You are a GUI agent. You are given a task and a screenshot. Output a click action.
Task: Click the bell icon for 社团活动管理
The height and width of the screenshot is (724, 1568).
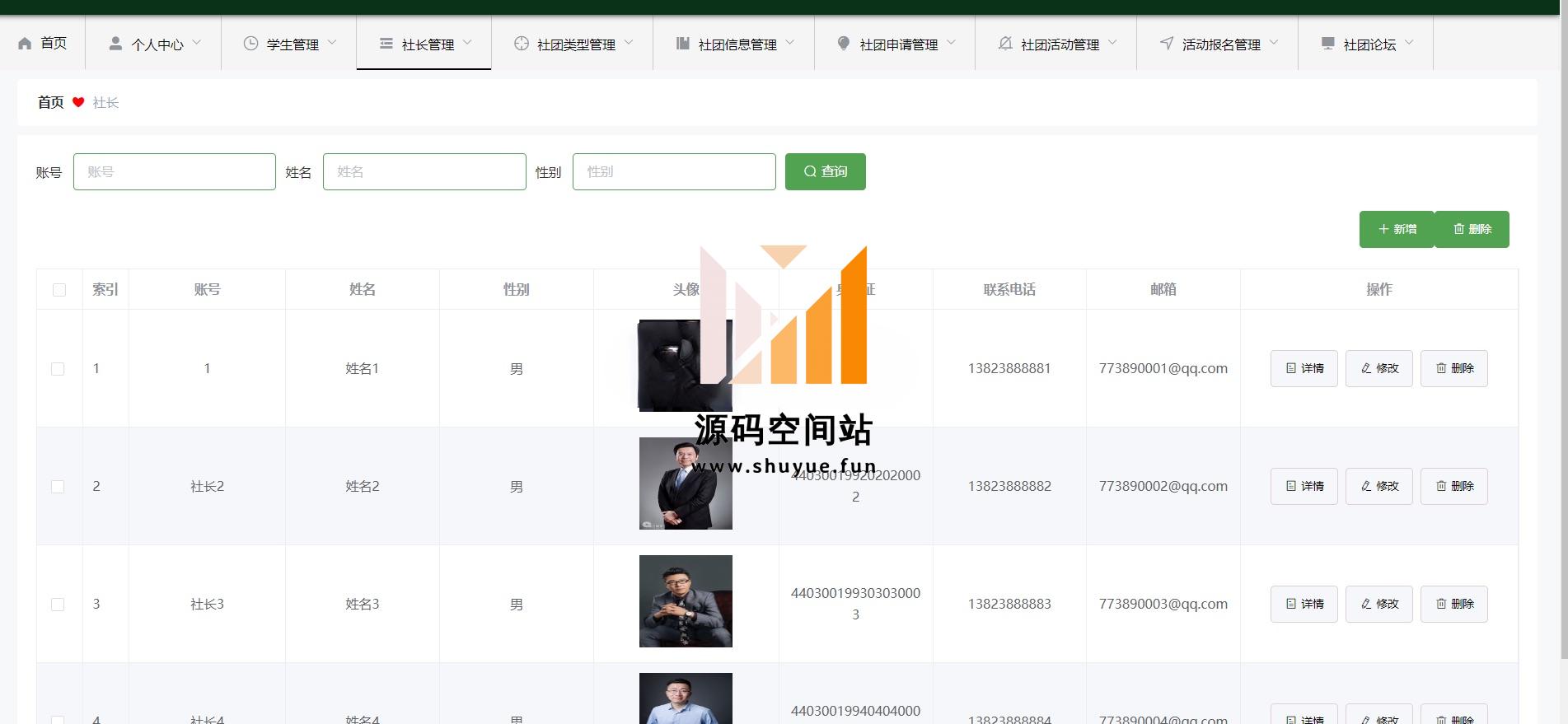pos(1004,44)
